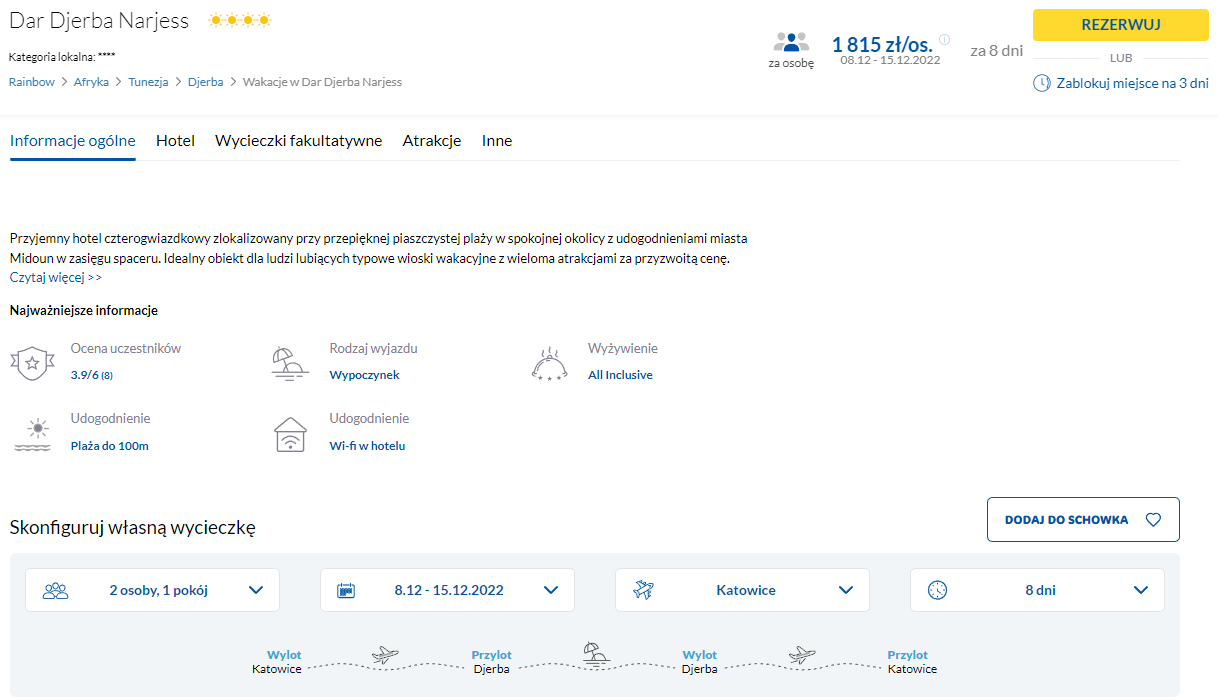
Task: Click the Czytaj więcej link
Action: [55, 277]
